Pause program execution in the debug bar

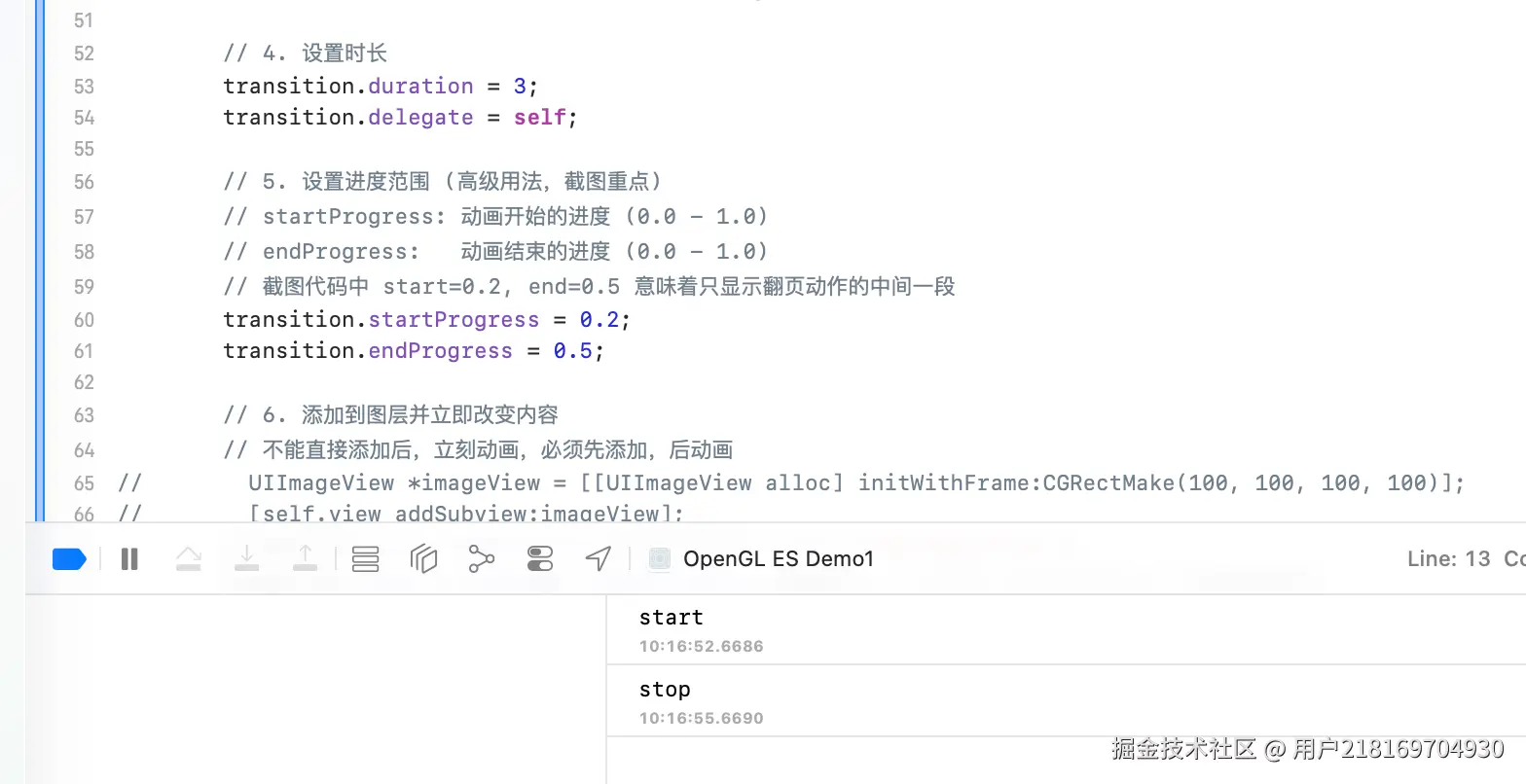pyautogui.click(x=129, y=558)
